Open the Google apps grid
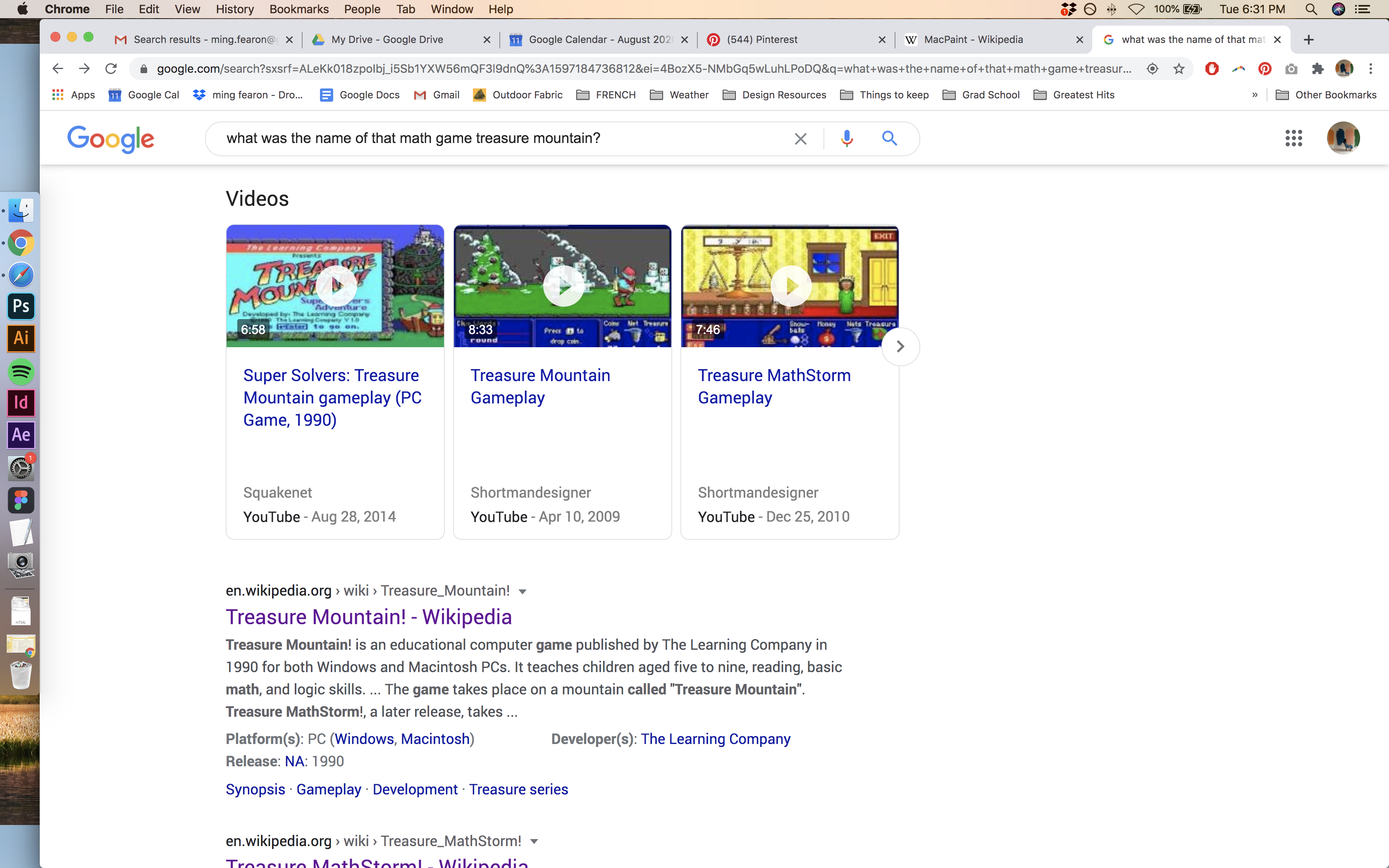 tap(1293, 138)
